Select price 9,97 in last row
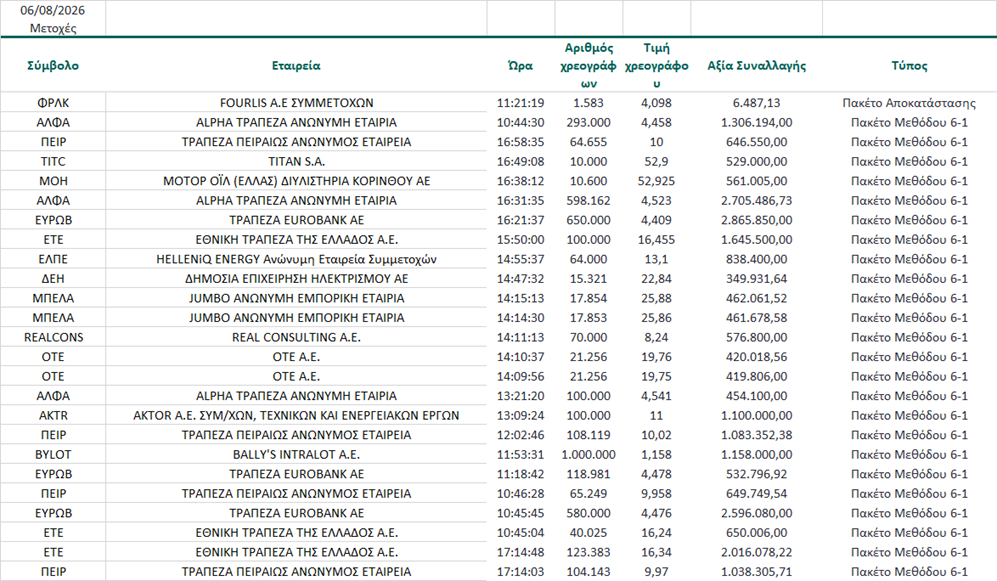The image size is (997, 581). tap(656, 571)
